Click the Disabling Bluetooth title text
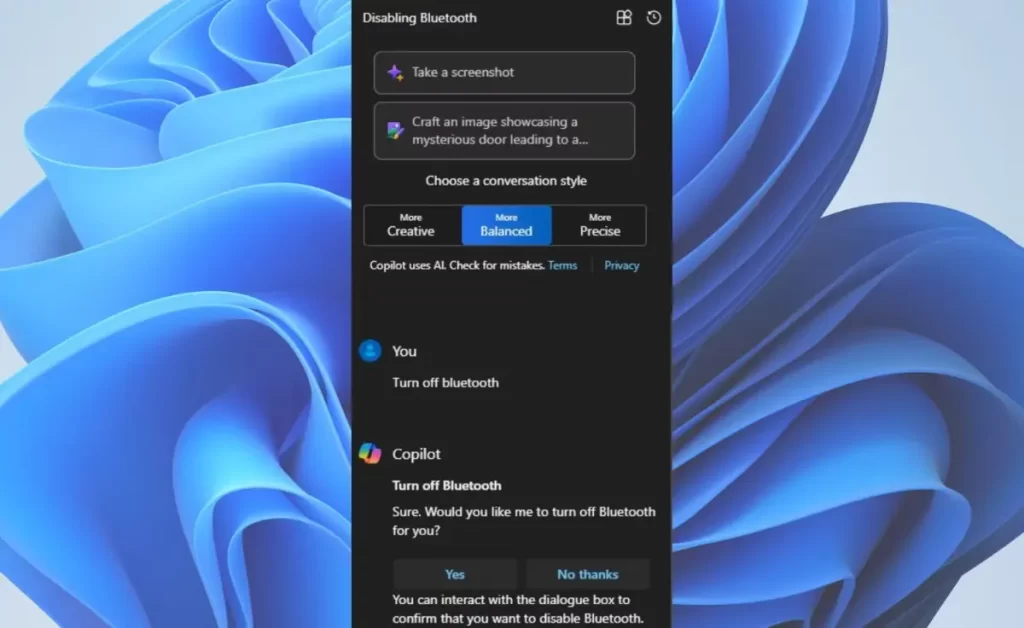The width and height of the screenshot is (1024, 628). 420,18
